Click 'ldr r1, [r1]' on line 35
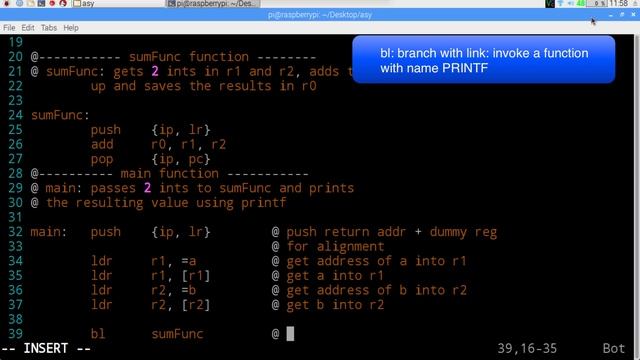640x360 pixels. [x=150, y=276]
